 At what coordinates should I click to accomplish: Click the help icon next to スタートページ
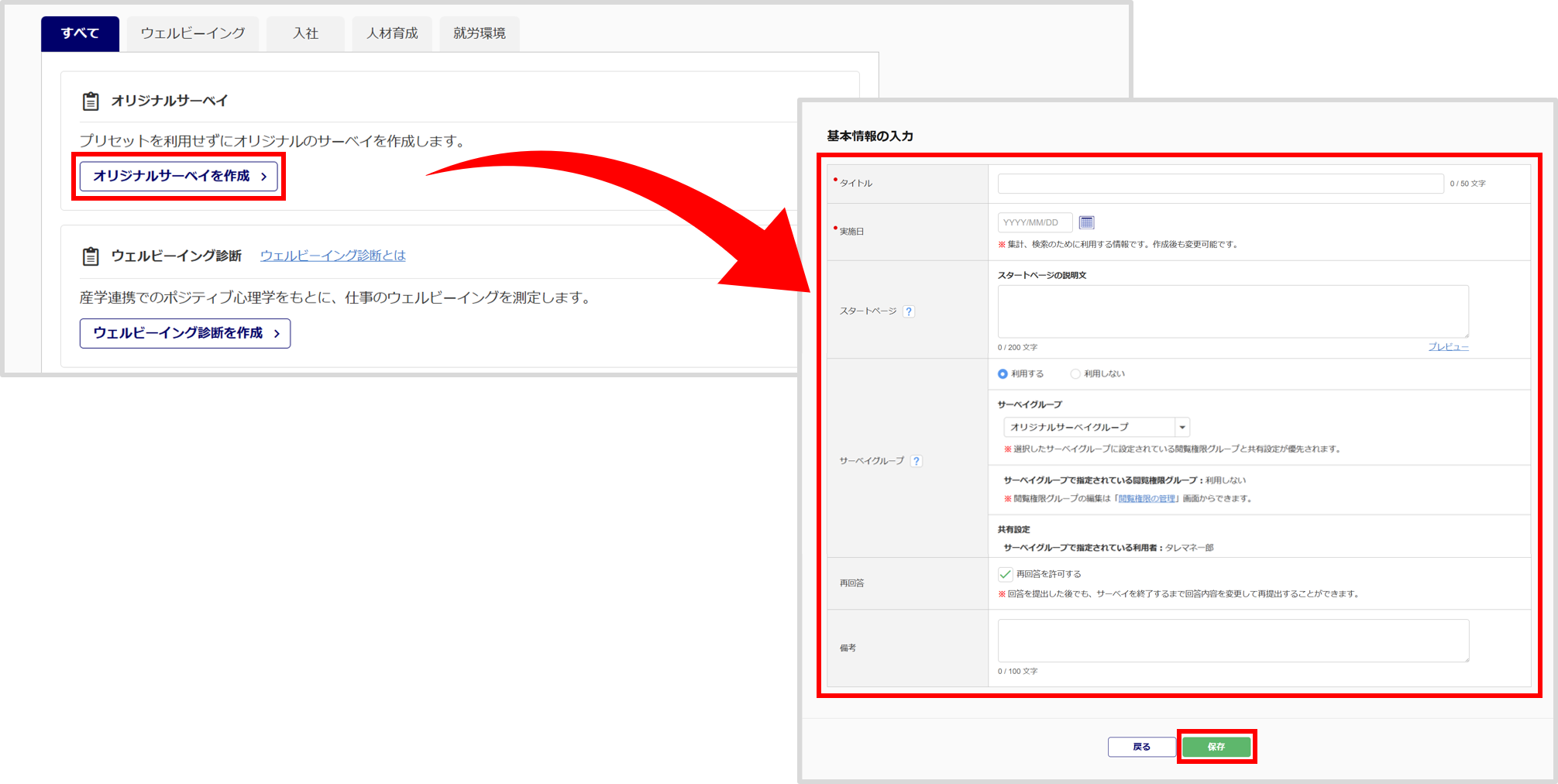point(909,311)
